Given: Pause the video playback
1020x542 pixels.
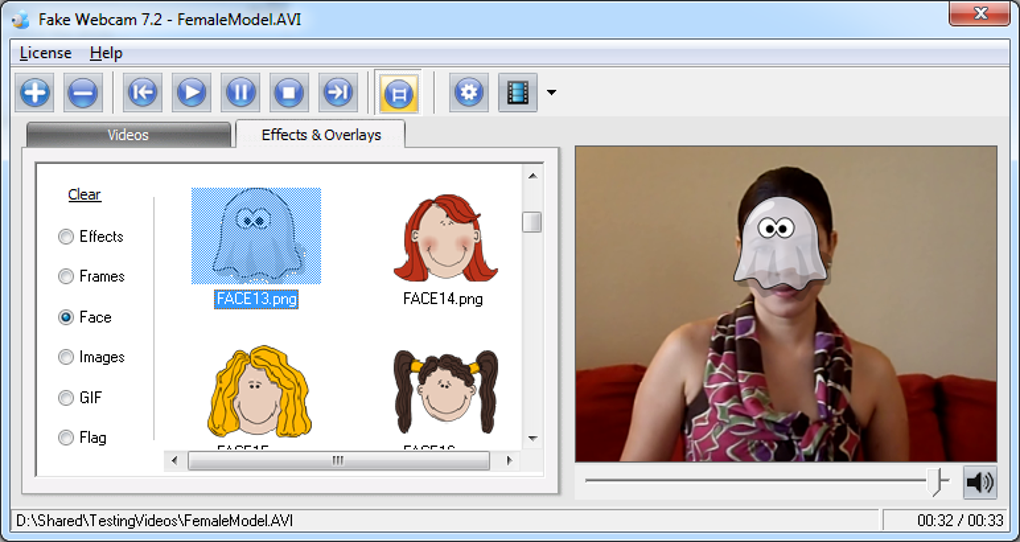Looking at the screenshot, I should [x=240, y=92].
